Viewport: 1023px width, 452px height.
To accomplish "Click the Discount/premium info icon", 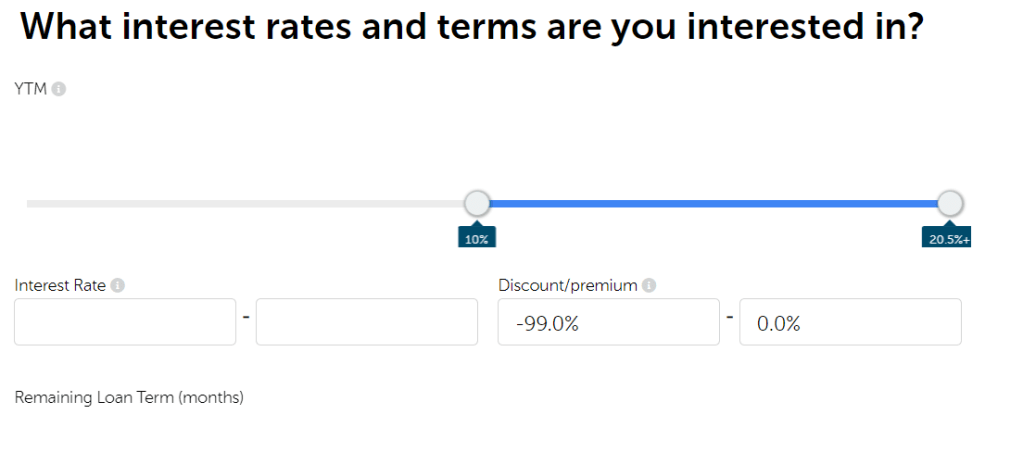I will click(x=649, y=286).
